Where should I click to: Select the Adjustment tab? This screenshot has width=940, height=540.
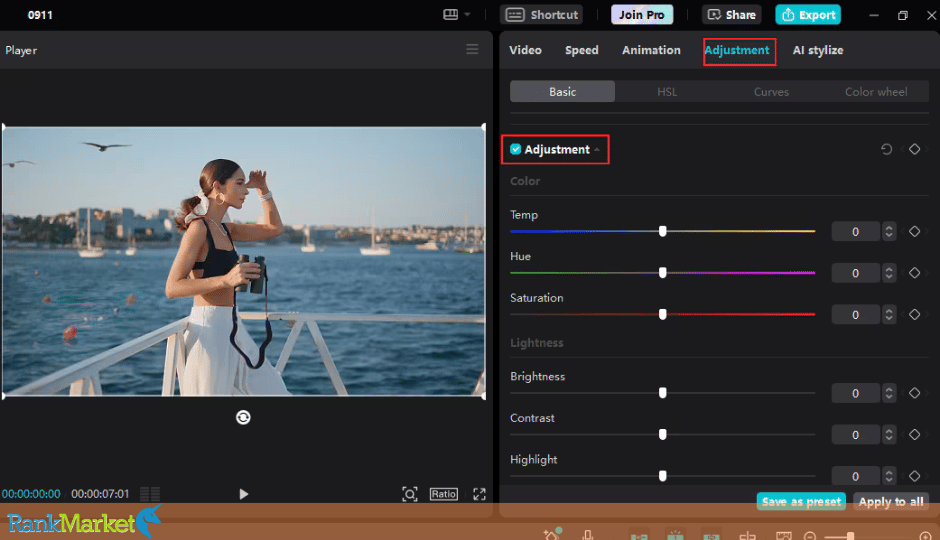pyautogui.click(x=737, y=50)
